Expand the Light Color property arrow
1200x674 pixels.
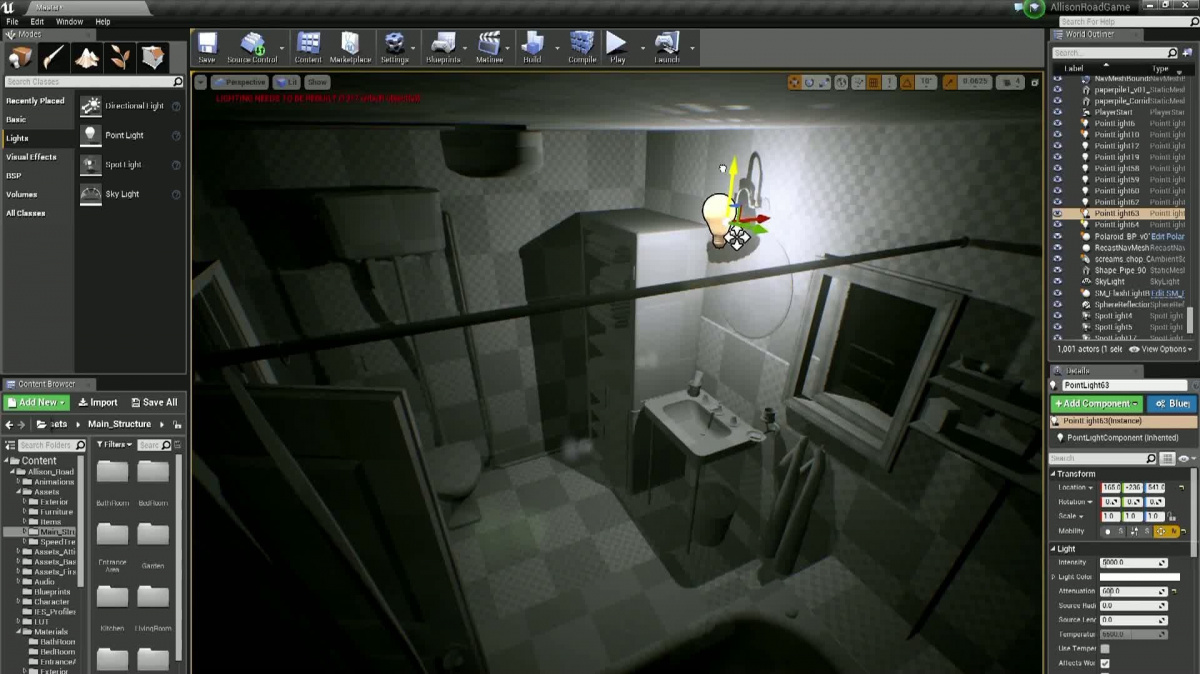point(1053,577)
